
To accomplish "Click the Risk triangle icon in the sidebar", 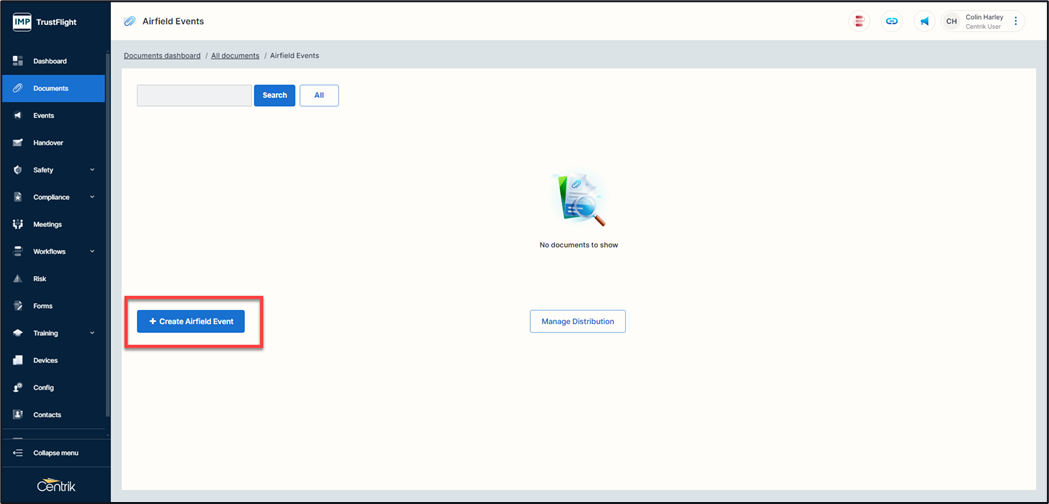I will point(18,278).
